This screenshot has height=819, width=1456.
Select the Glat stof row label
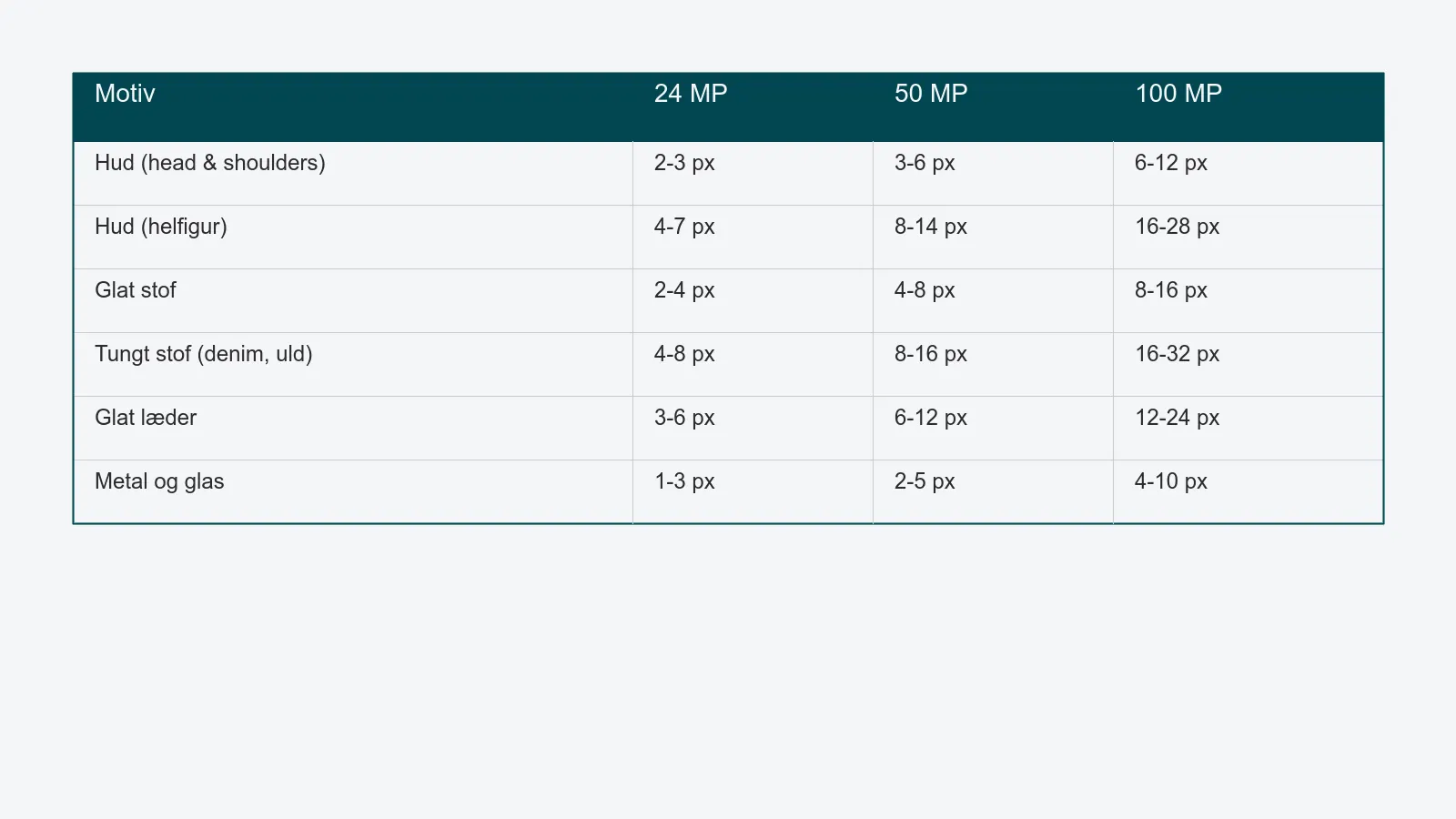(x=136, y=290)
